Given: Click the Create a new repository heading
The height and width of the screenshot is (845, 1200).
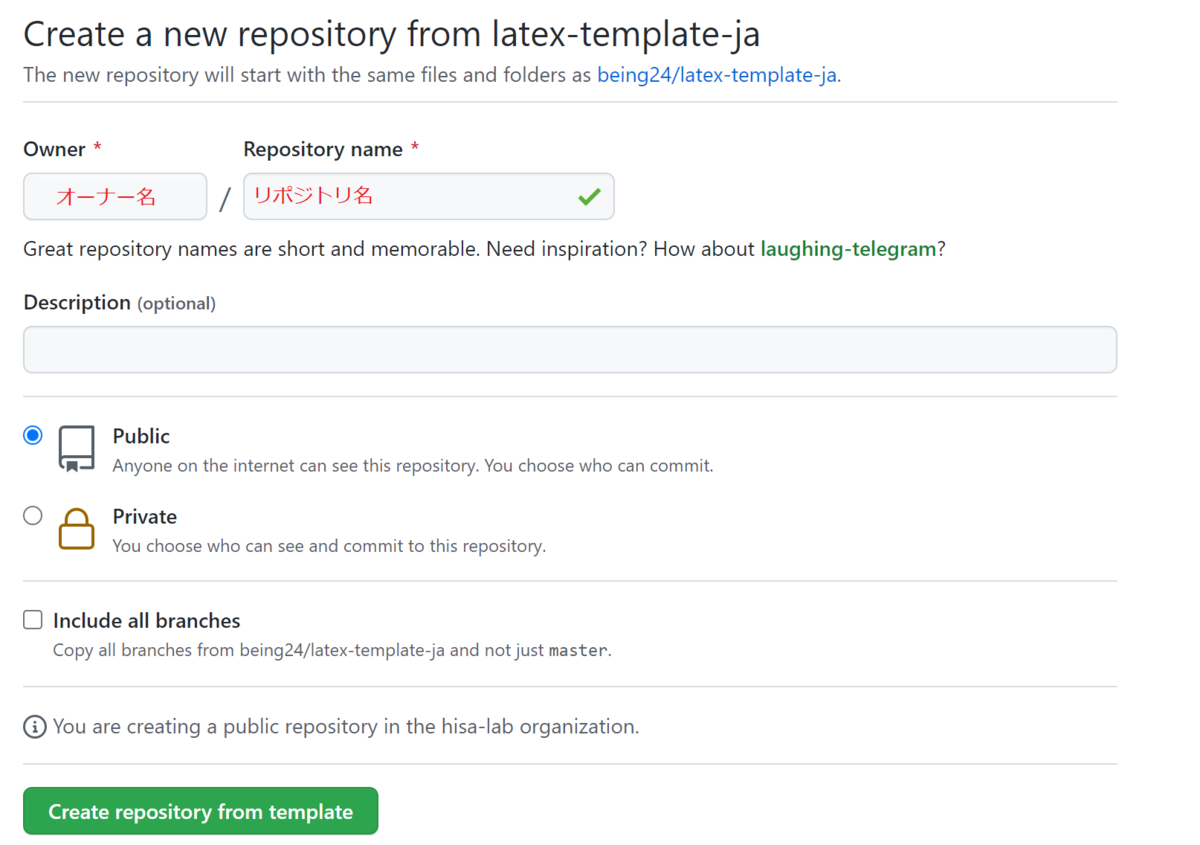Looking at the screenshot, I should [x=391, y=35].
